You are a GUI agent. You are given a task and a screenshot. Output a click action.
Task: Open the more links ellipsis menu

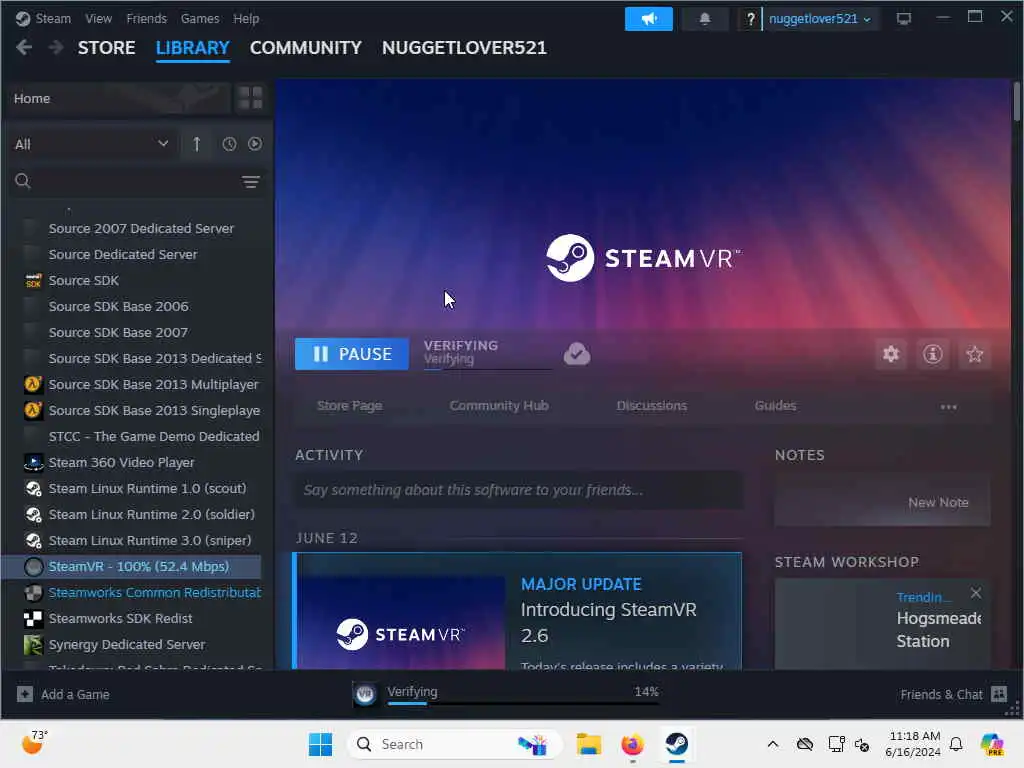click(948, 406)
